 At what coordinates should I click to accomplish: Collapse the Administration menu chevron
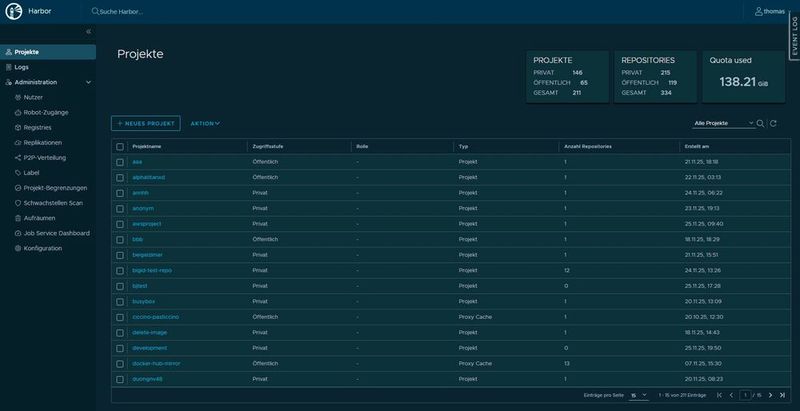pos(88,82)
